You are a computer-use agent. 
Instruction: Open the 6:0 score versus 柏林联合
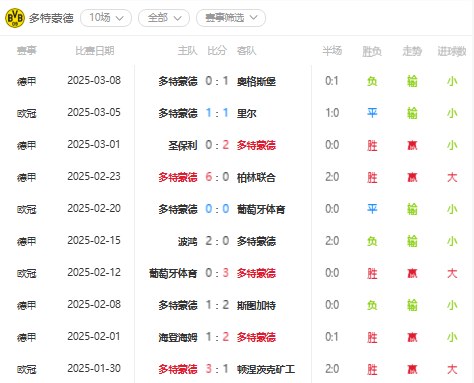click(217, 177)
